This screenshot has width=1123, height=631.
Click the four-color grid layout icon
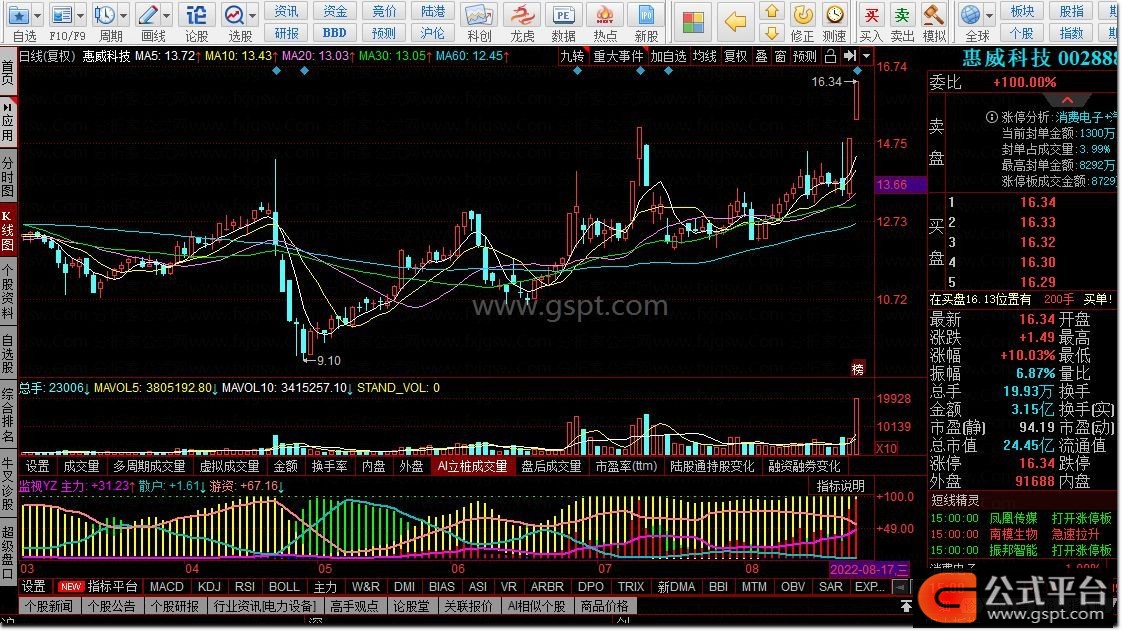click(x=693, y=22)
